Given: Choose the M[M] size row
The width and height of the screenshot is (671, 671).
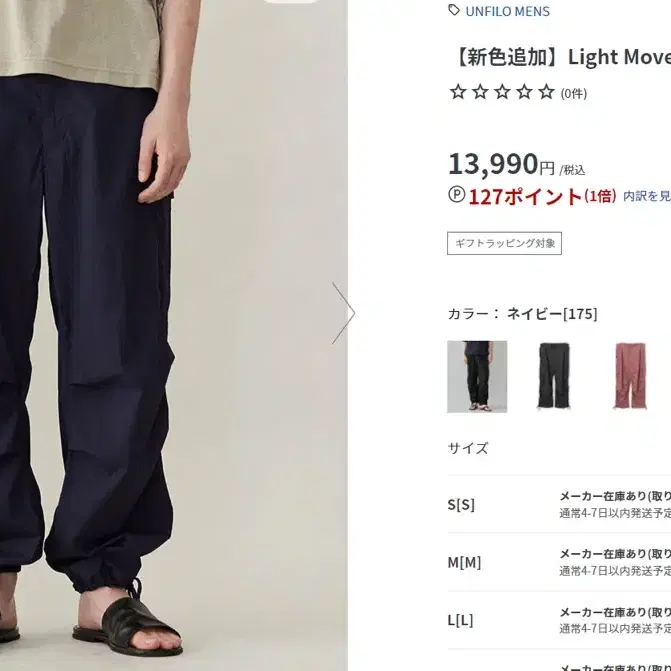Looking at the screenshot, I should 559,562.
